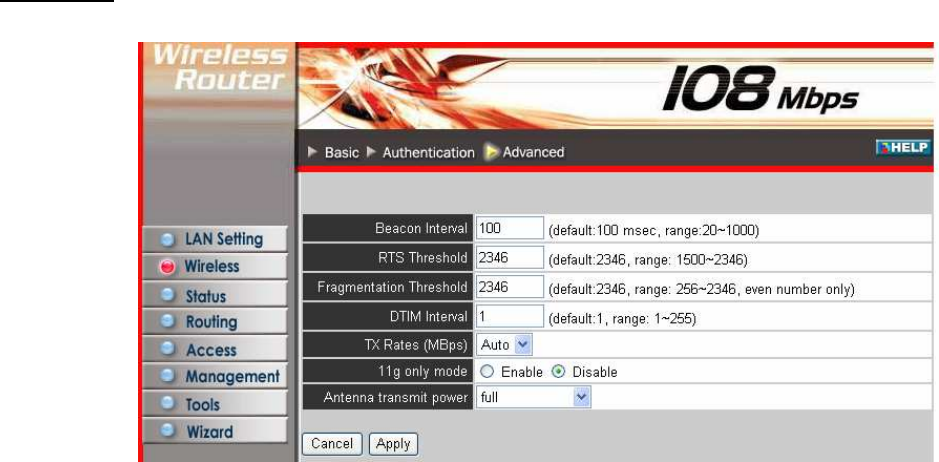Click the 108 Mbps banner logo
Screen dimensions: 939x462
click(x=761, y=90)
